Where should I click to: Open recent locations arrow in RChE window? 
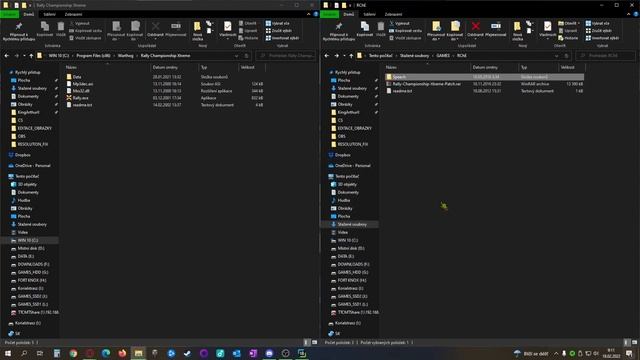[x=344, y=56]
